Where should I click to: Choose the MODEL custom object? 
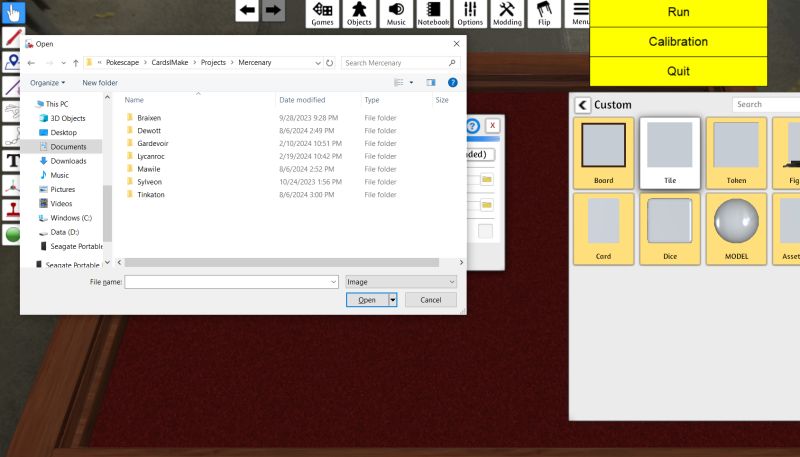click(x=736, y=229)
